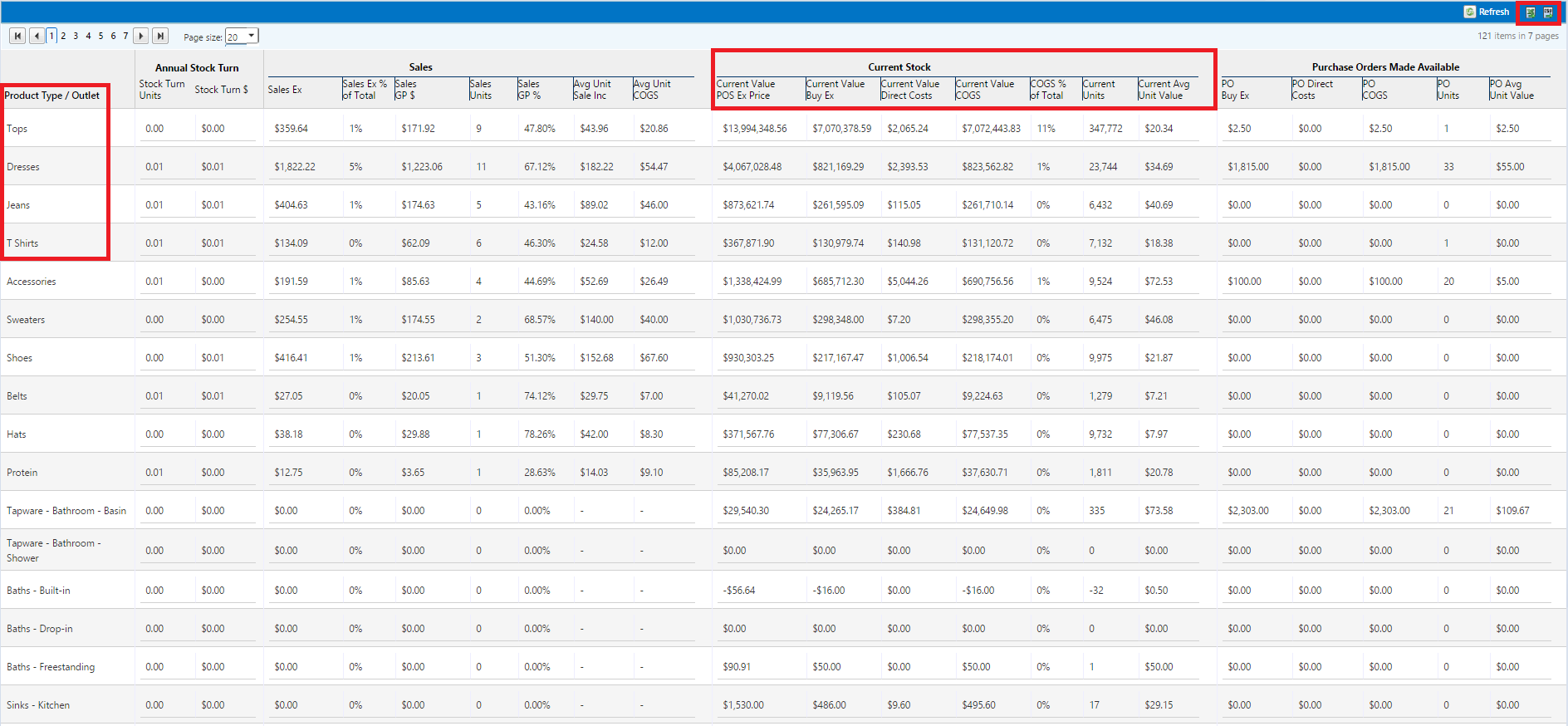
Task: Click Dresses PO Buy Ex $1,815.00
Action: [x=1248, y=167]
